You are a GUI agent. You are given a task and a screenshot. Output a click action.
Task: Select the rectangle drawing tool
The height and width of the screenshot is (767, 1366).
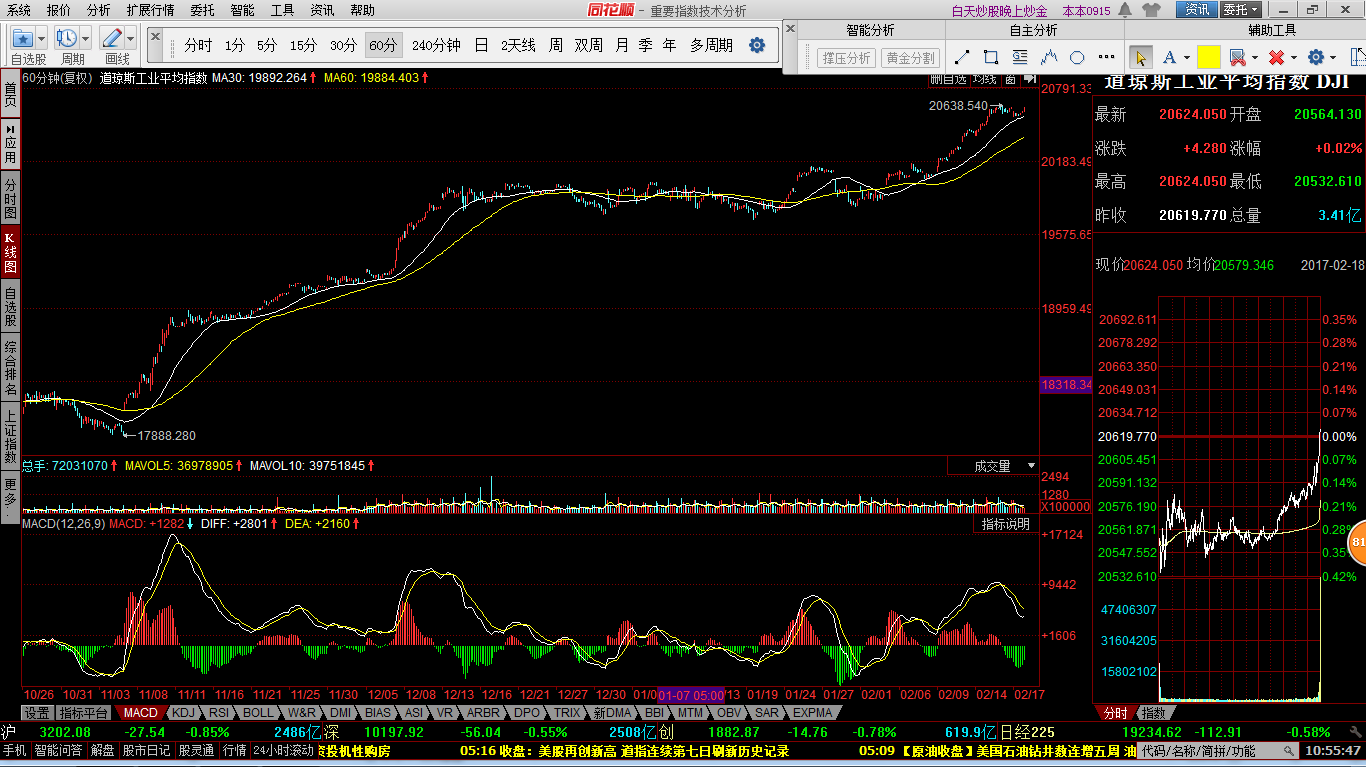991,57
